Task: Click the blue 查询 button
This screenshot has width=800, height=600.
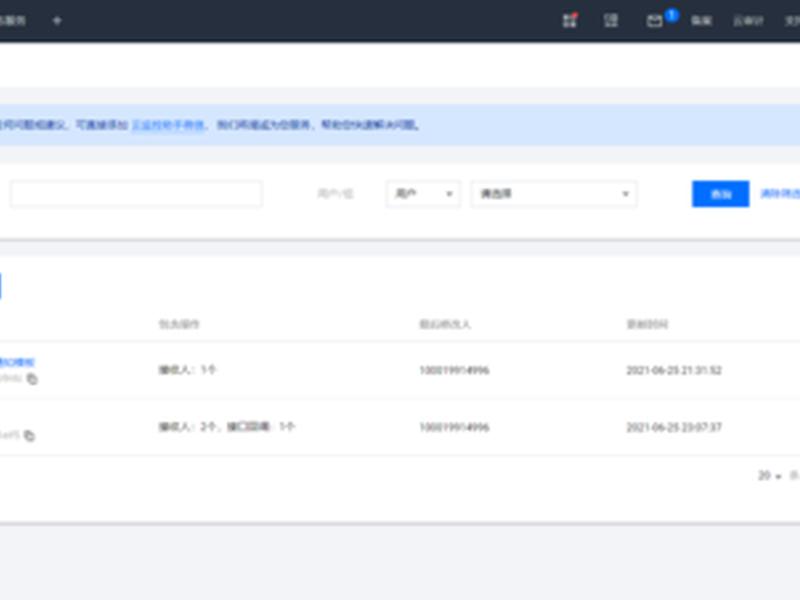Action: (720, 194)
